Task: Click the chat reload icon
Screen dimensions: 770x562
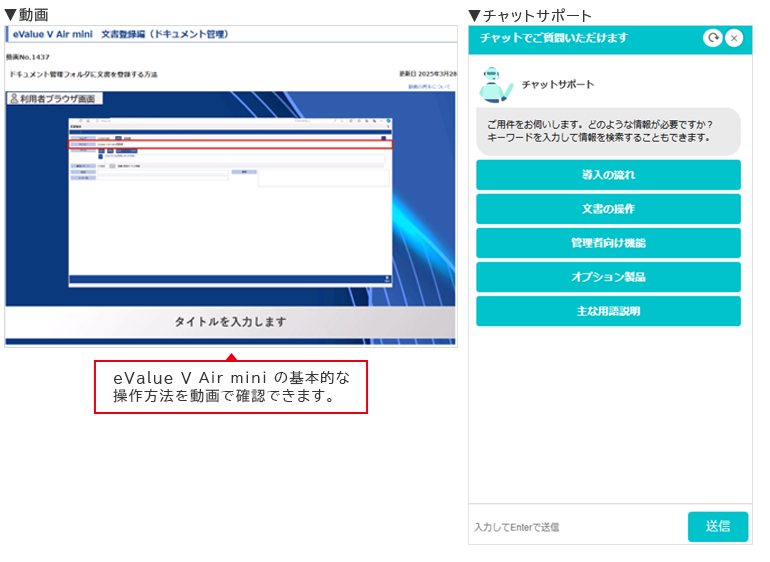Action: (713, 38)
